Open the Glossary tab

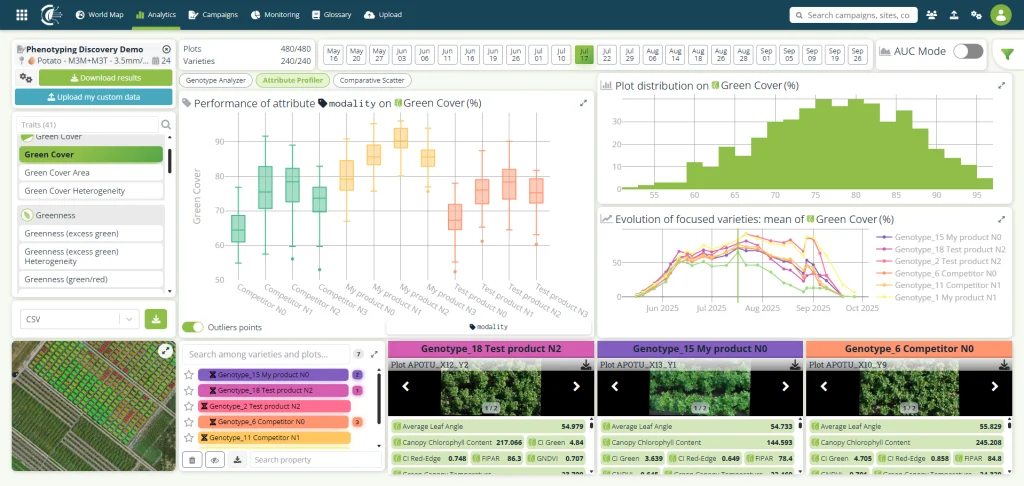pyautogui.click(x=332, y=14)
